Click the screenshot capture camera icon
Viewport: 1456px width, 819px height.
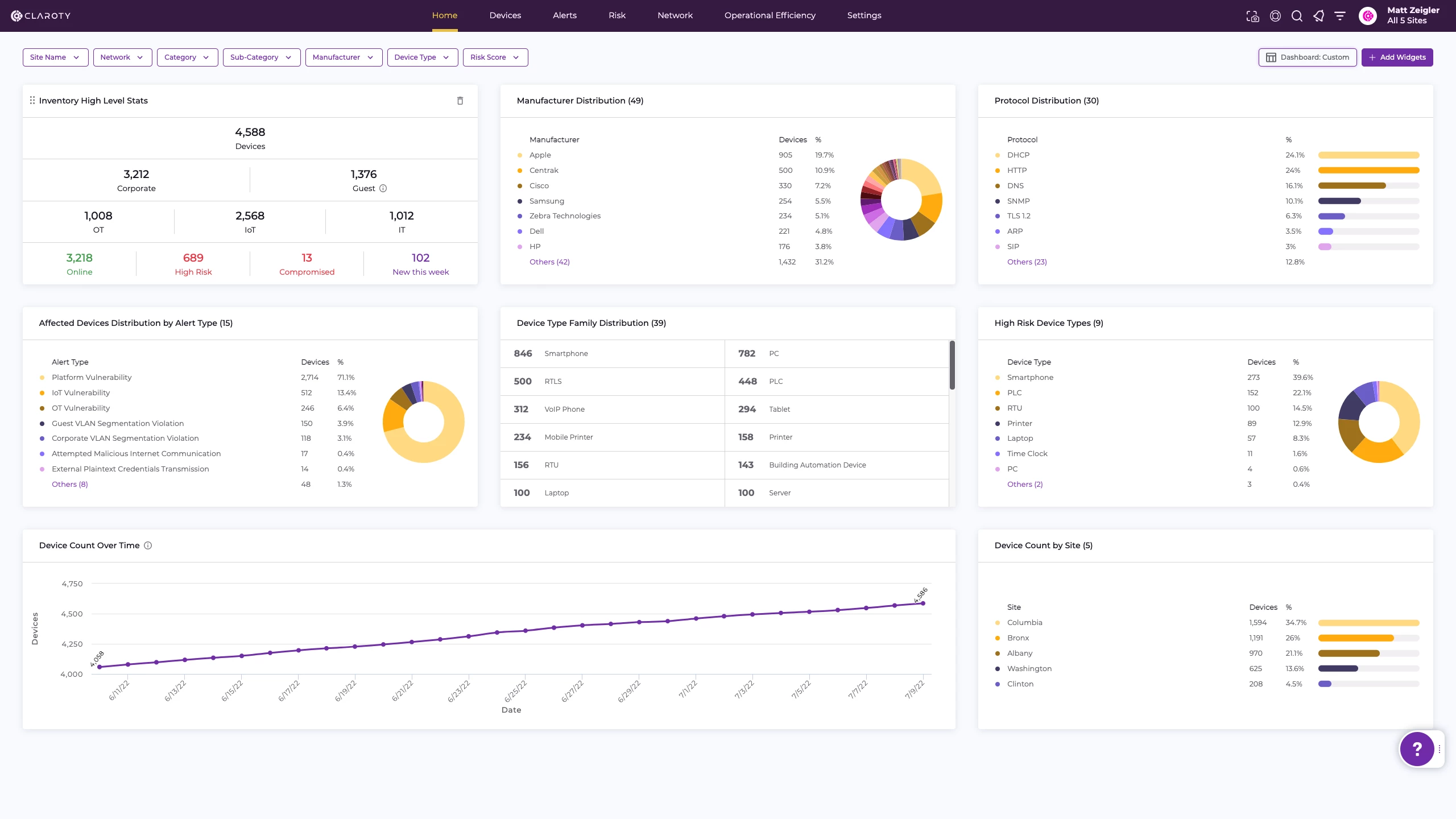(x=1252, y=16)
